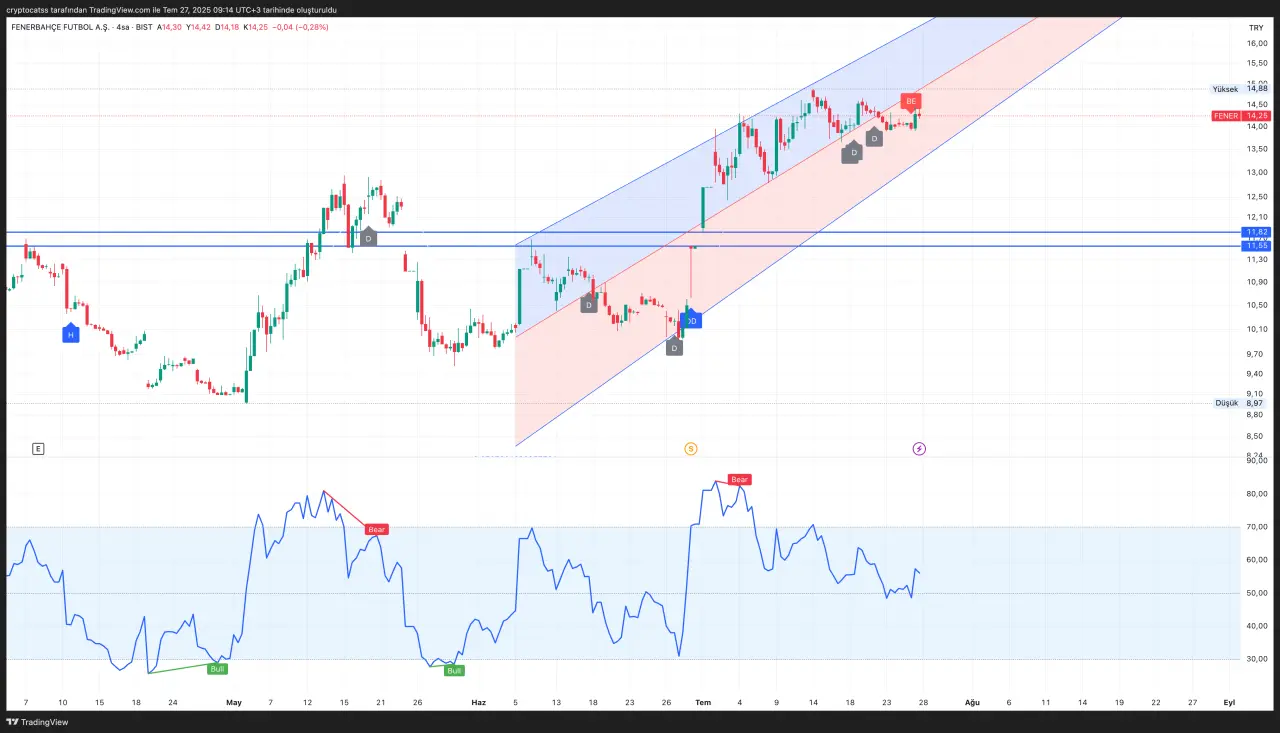Click the Düşük 8,97 low price label
Screen dimensions: 1280x733
coord(1240,403)
